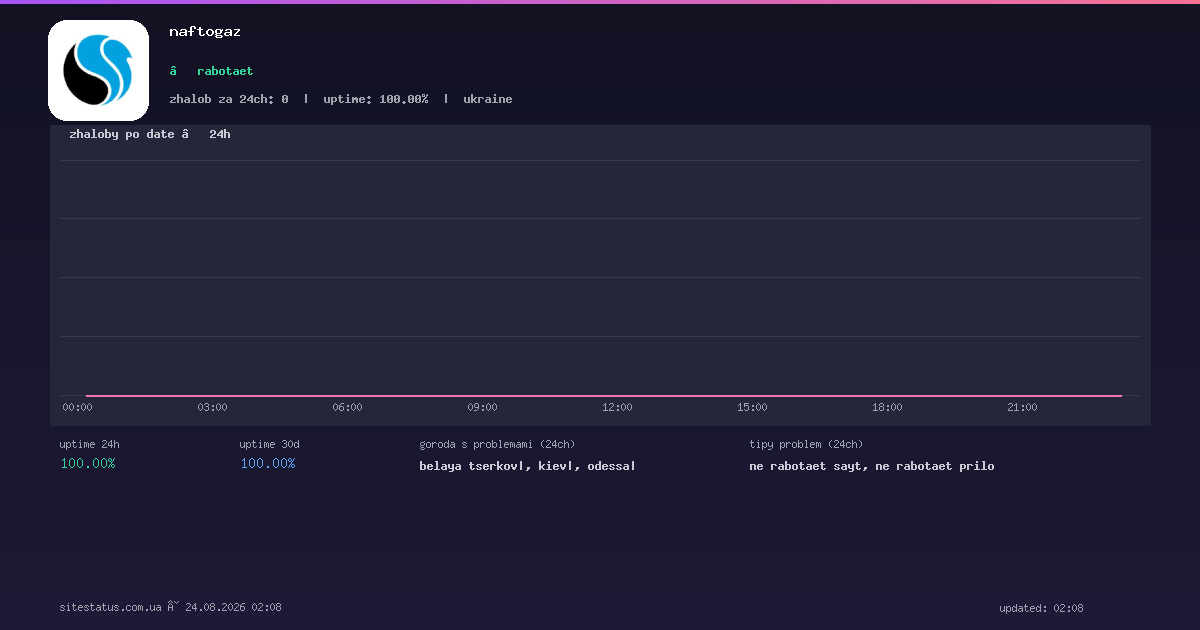Click the 12:00 time axis label

pyautogui.click(x=617, y=407)
